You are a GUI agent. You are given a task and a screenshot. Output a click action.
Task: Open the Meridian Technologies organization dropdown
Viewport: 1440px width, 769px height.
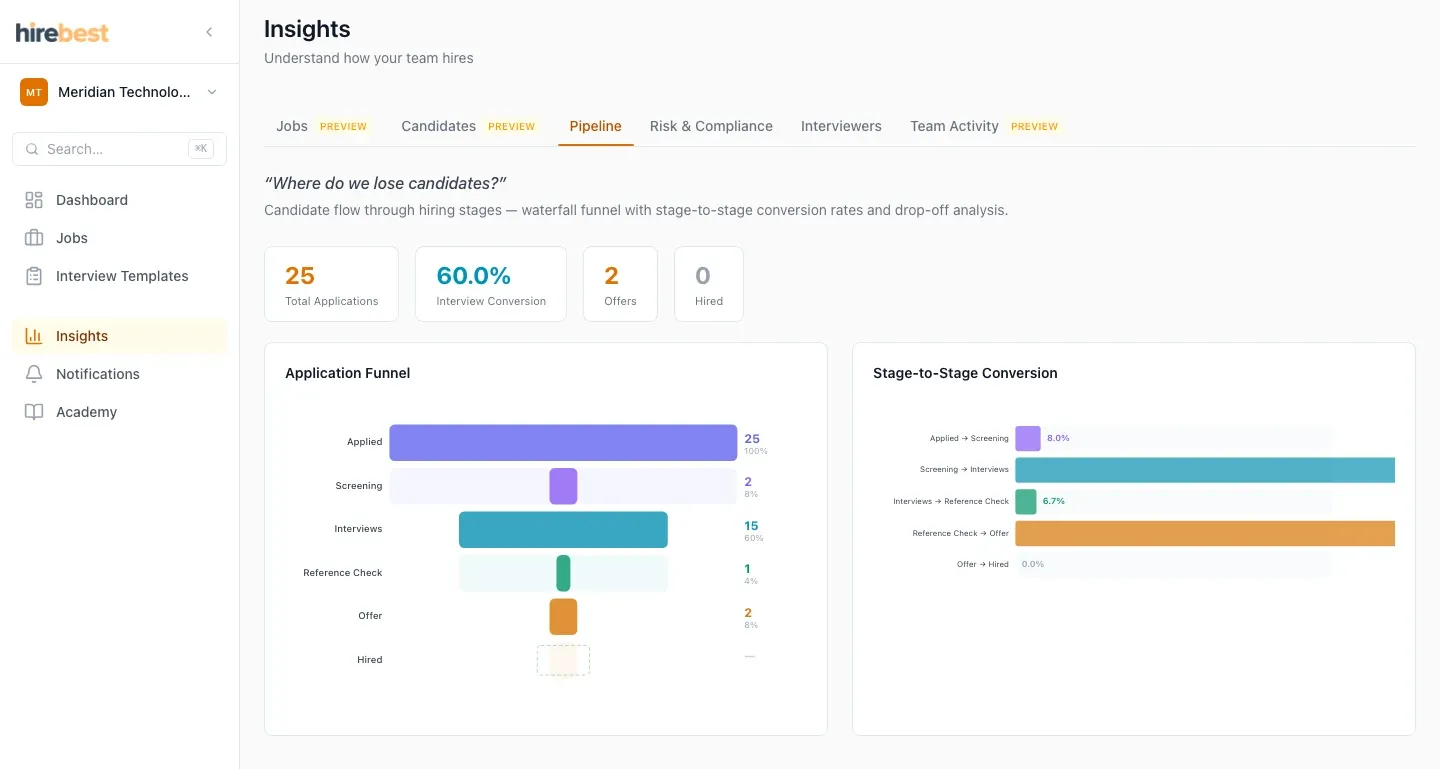(119, 92)
